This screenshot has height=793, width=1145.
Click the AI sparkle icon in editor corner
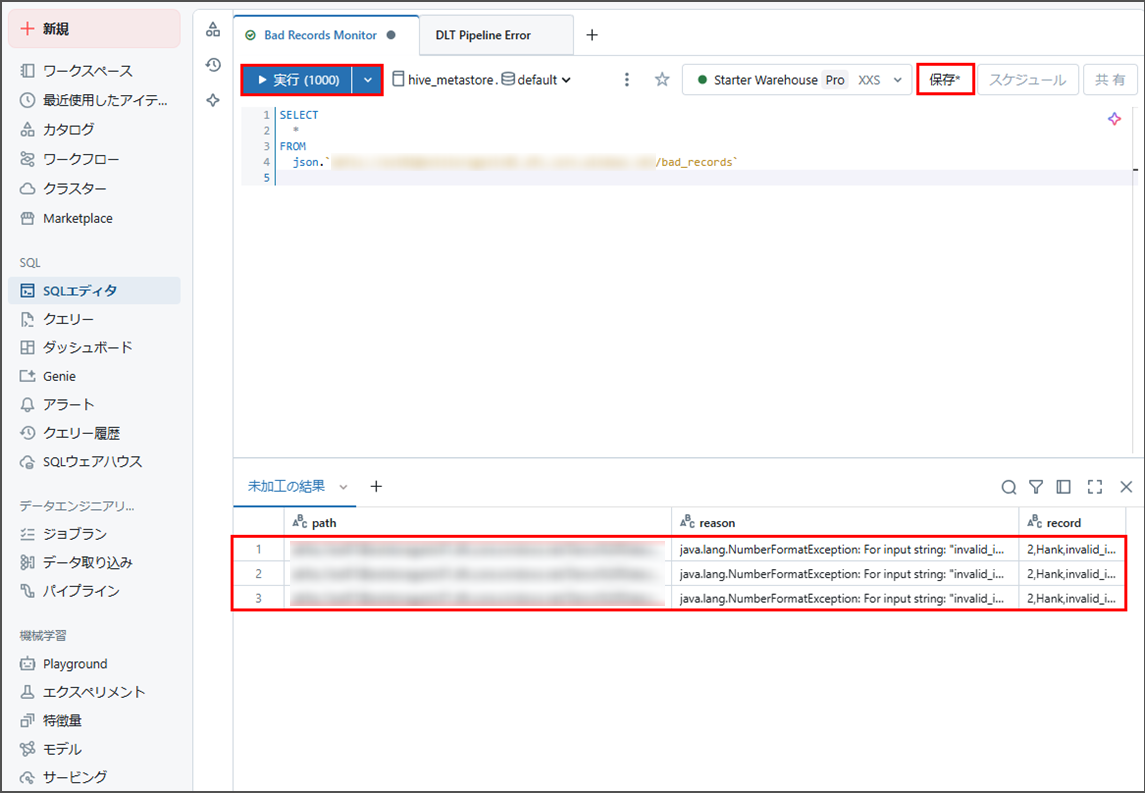(x=1114, y=119)
